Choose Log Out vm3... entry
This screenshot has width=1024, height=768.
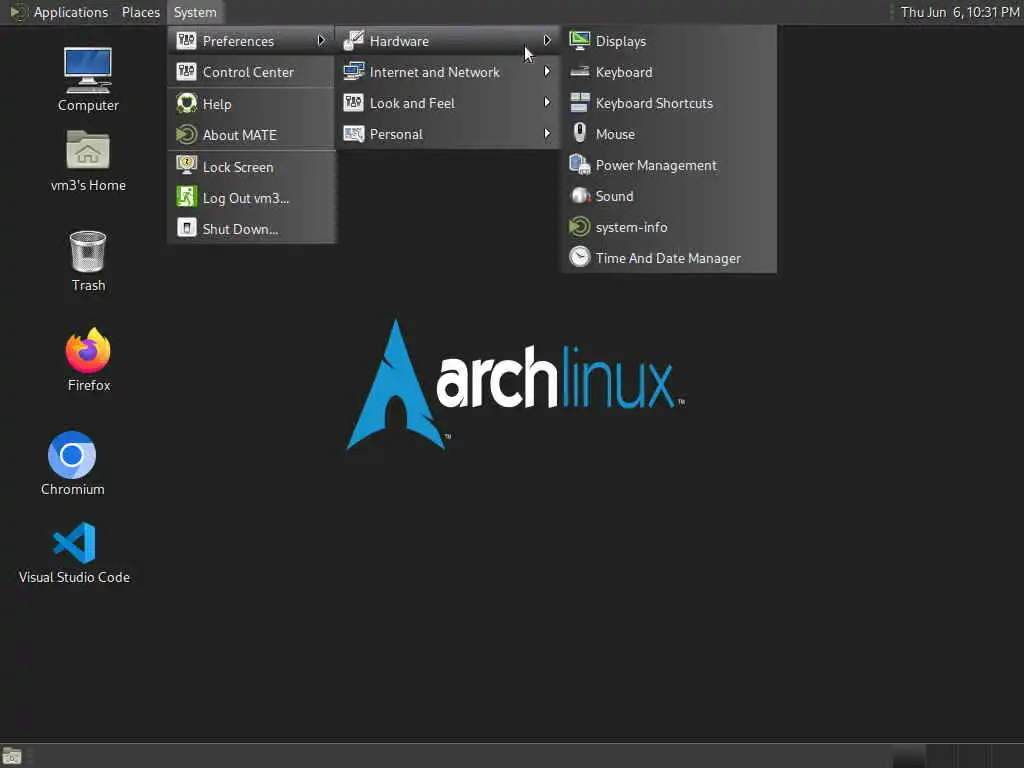pyautogui.click(x=251, y=197)
